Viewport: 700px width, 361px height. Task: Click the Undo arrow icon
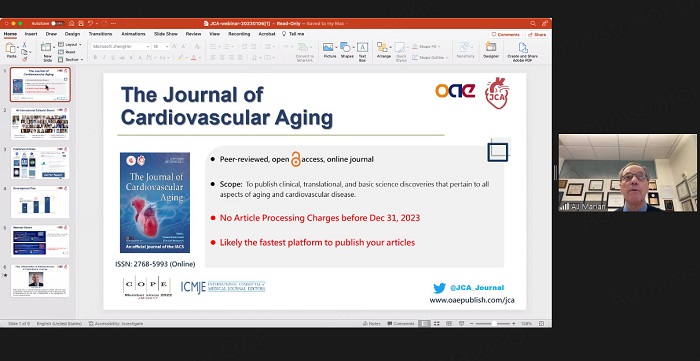[x=91, y=23]
